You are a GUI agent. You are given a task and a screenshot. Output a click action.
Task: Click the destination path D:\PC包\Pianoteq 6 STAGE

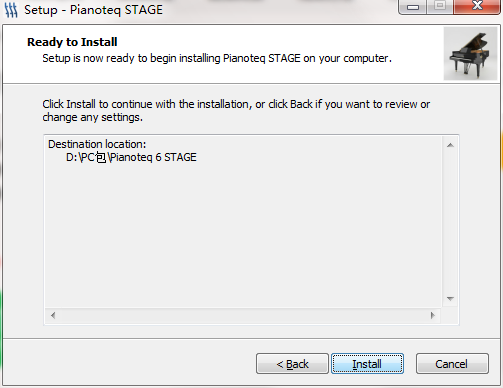tap(131, 157)
